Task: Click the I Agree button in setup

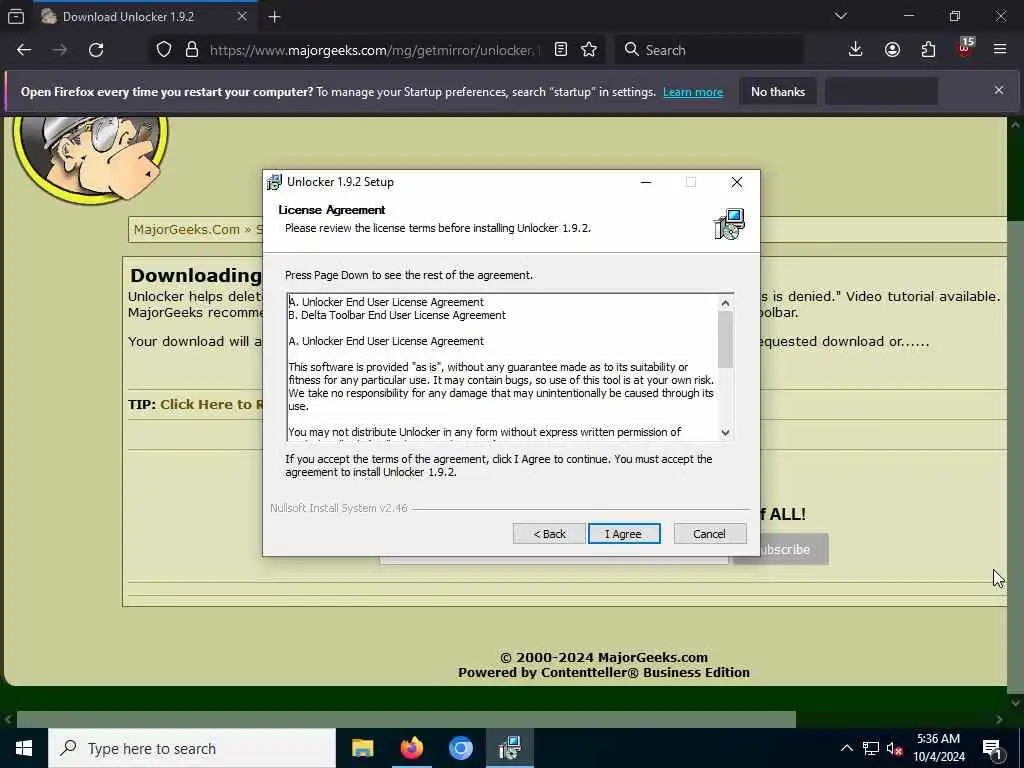Action: (624, 534)
